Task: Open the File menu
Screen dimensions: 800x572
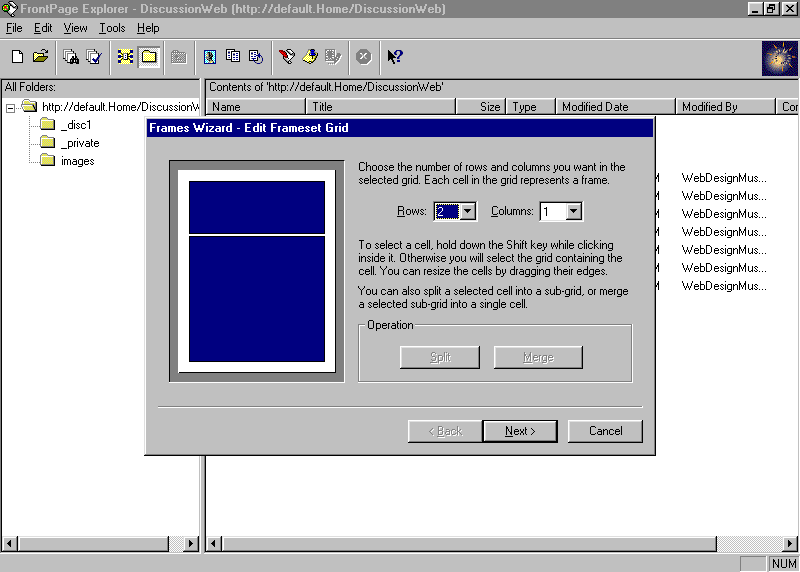Action: tap(14, 28)
